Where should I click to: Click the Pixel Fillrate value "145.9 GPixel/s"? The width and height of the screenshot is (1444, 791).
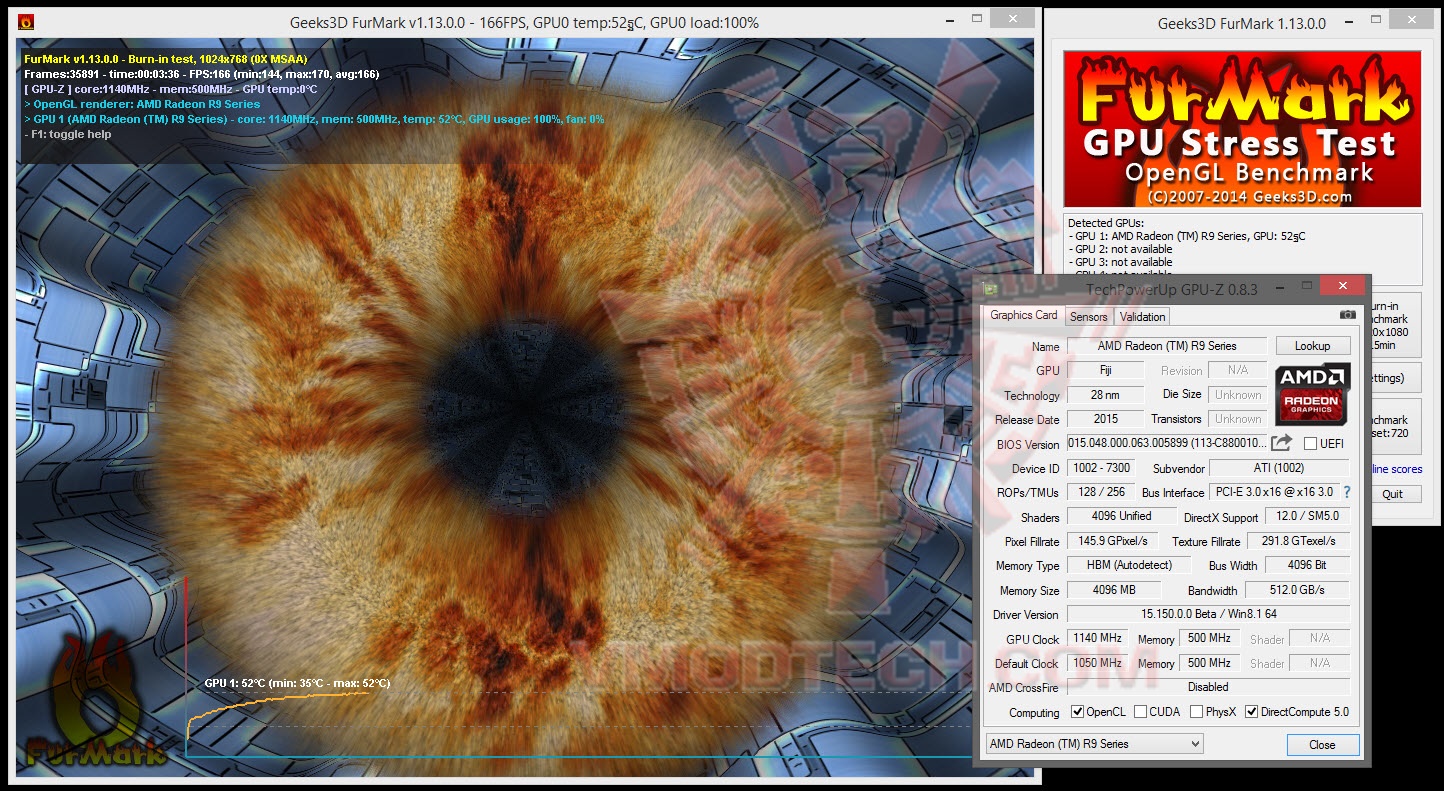(x=1113, y=541)
